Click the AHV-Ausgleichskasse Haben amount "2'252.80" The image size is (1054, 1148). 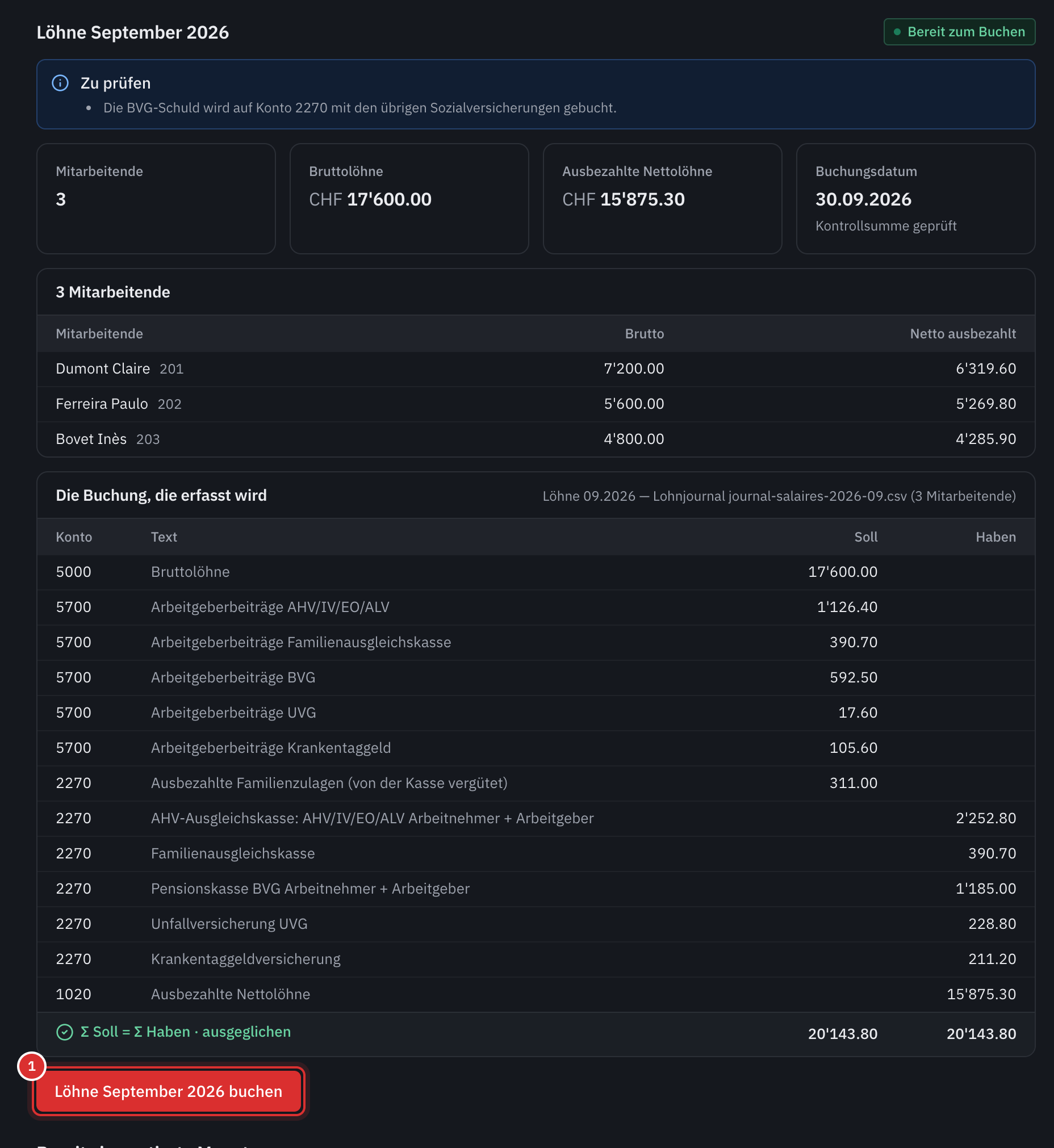(986, 818)
